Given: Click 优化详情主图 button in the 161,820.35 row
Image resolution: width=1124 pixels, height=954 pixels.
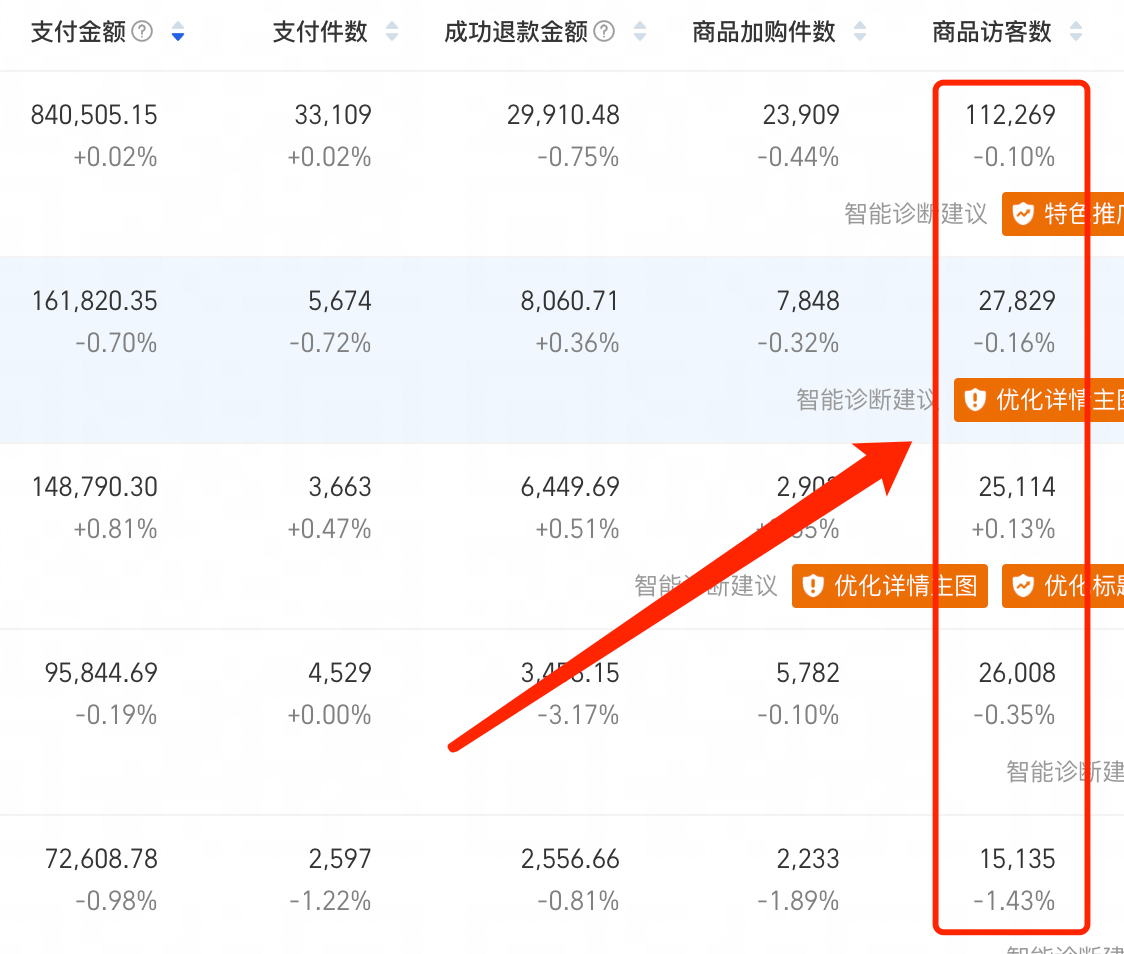Looking at the screenshot, I should coord(1039,400).
